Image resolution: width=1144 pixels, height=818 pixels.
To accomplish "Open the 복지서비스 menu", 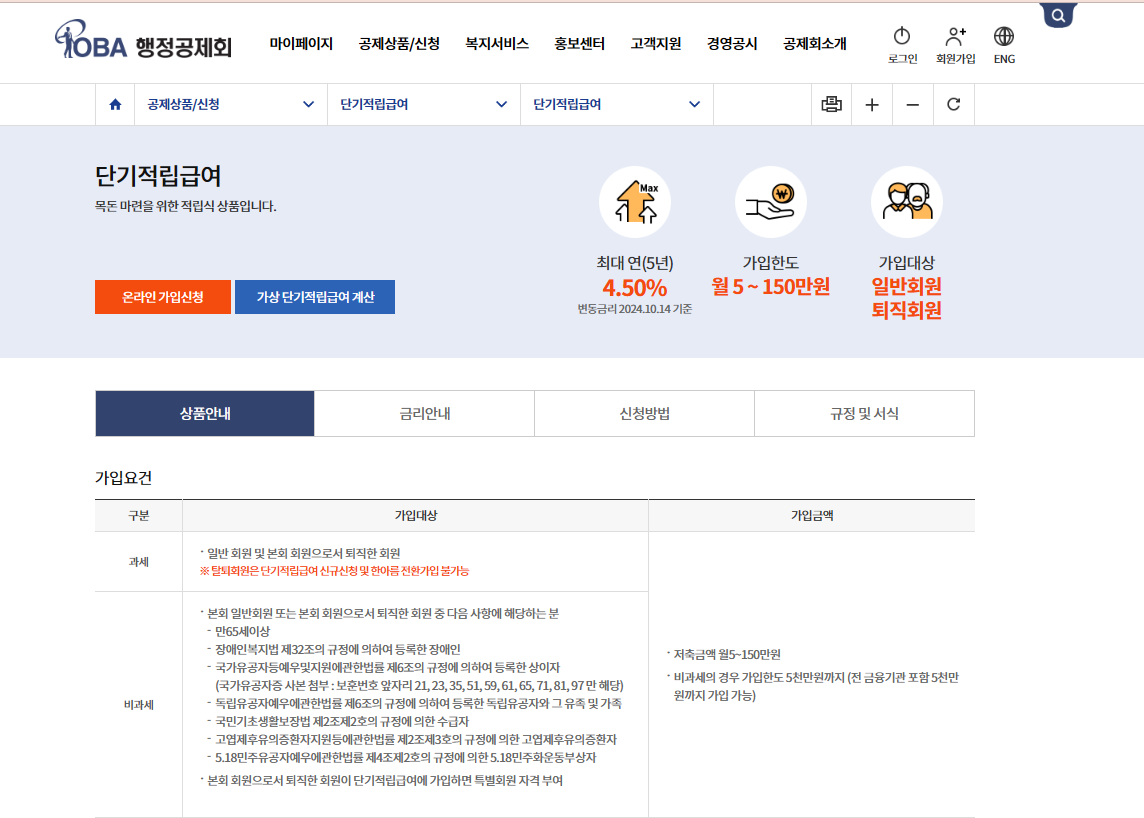I will pyautogui.click(x=497, y=44).
